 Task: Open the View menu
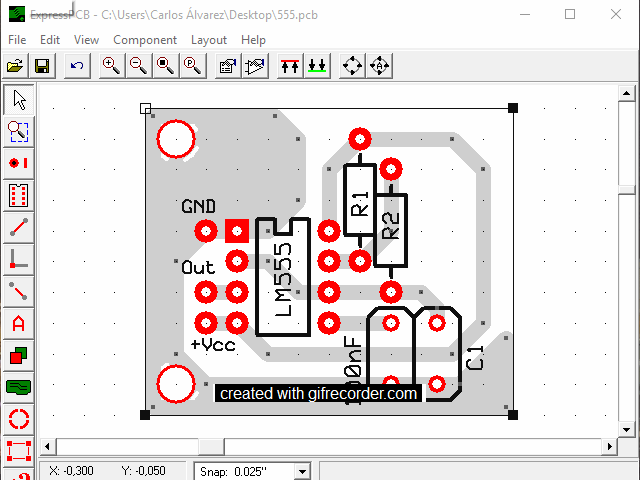tap(86, 40)
